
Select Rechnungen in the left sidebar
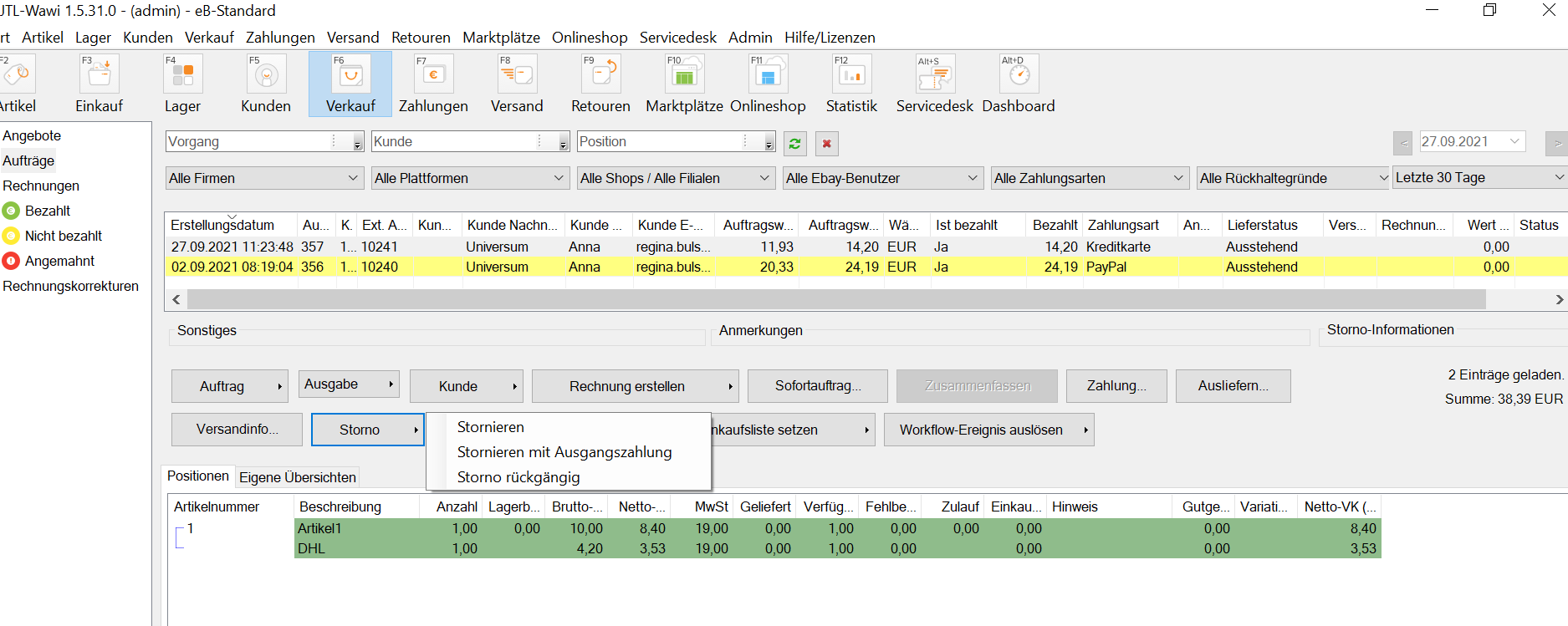pyautogui.click(x=41, y=186)
